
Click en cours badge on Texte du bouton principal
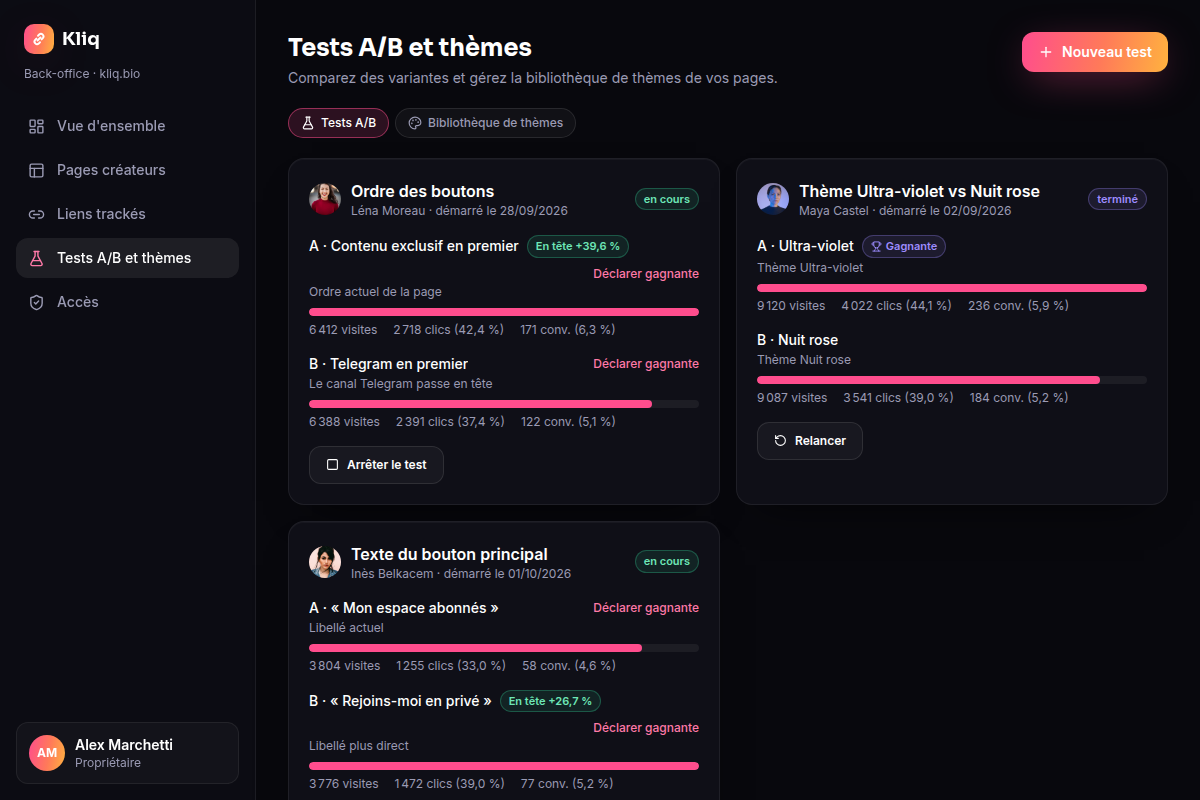[x=667, y=562]
